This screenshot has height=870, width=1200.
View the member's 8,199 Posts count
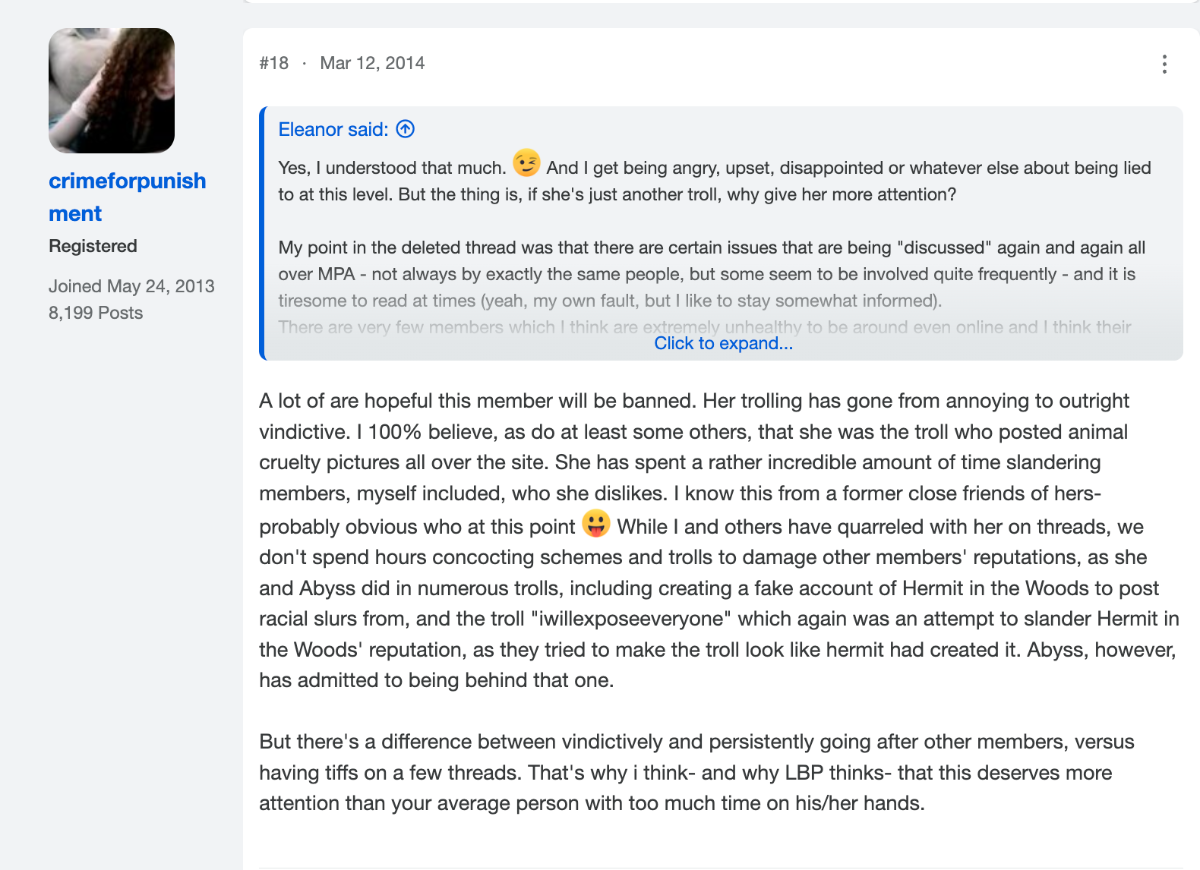pyautogui.click(x=95, y=313)
